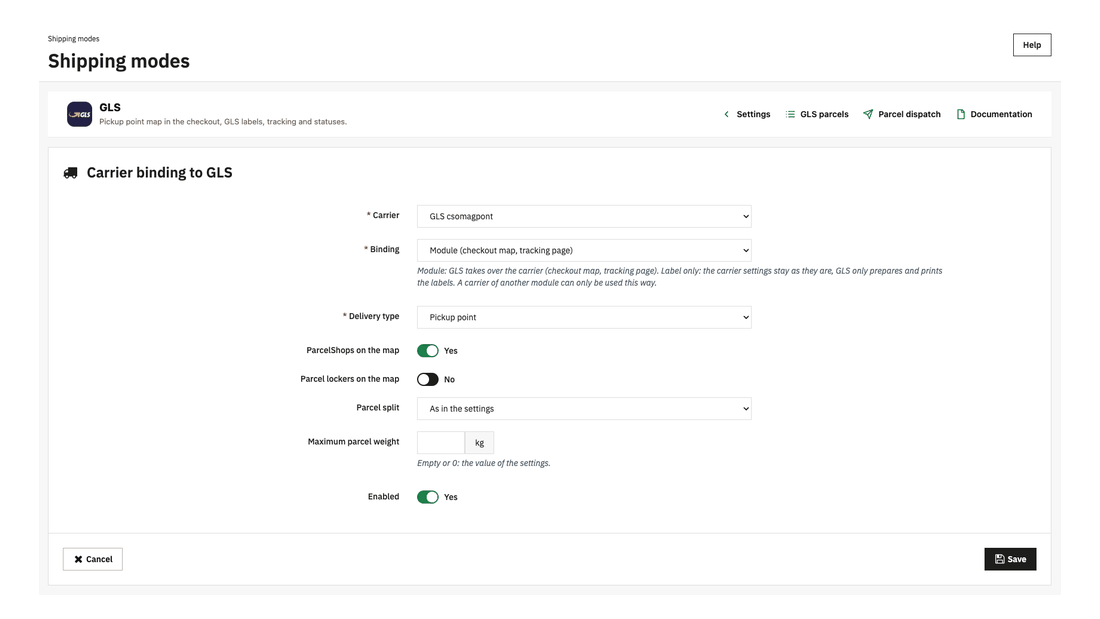The width and height of the screenshot is (1100, 619).
Task: Open the Carrier dropdown showing GLS csomagpont
Action: click(584, 216)
